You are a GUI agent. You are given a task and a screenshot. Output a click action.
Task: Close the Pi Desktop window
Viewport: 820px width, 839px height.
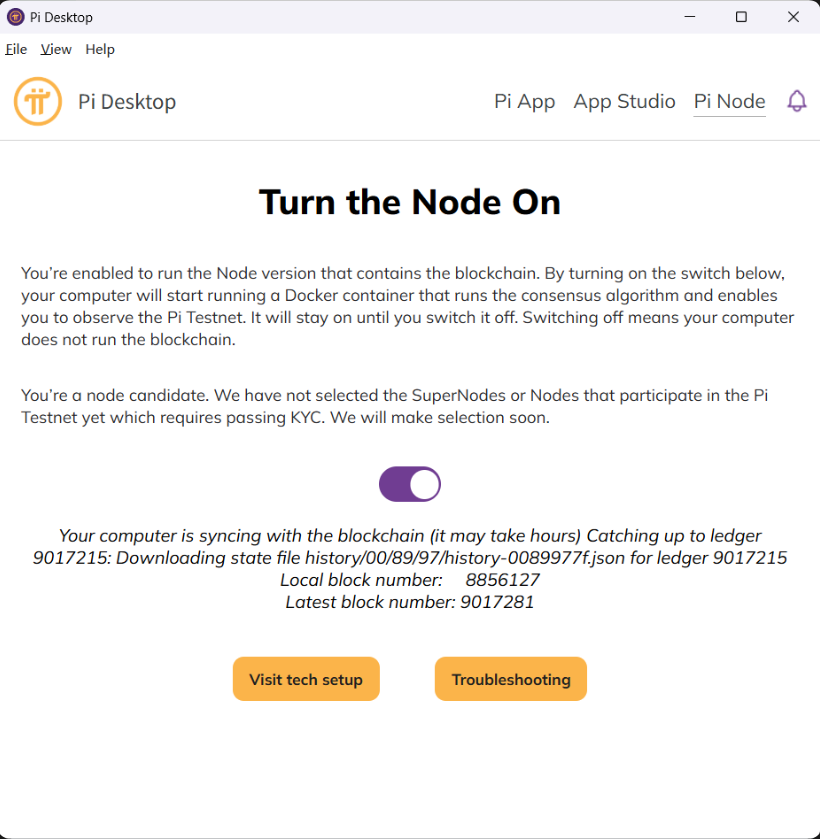click(793, 17)
